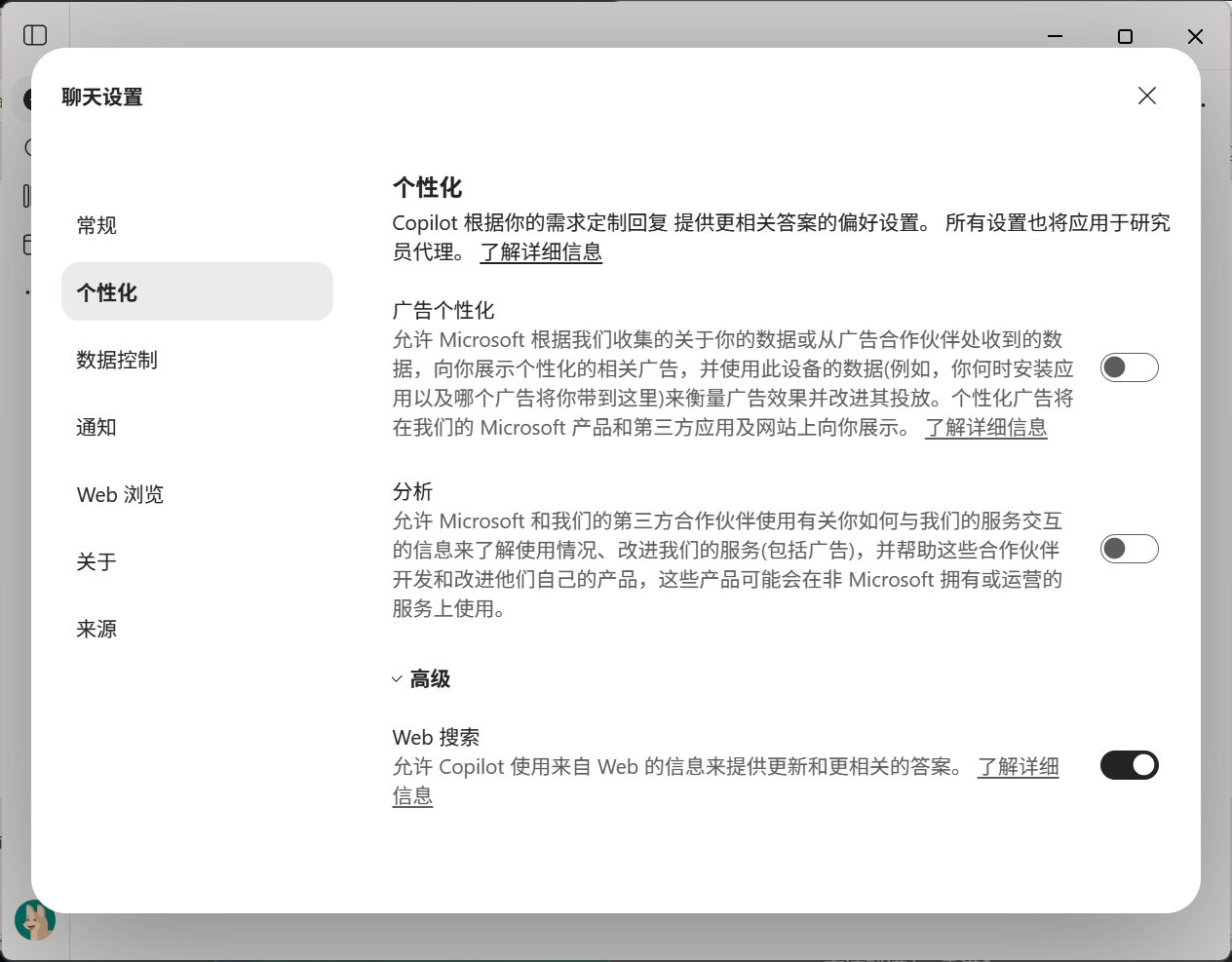Open 了解详细信息 link in 广告个性化

click(x=986, y=427)
